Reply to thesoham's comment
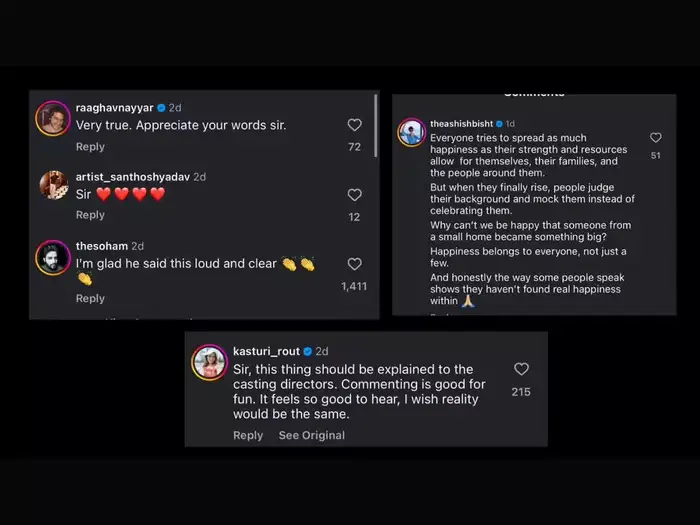The width and height of the screenshot is (700, 525). point(90,298)
